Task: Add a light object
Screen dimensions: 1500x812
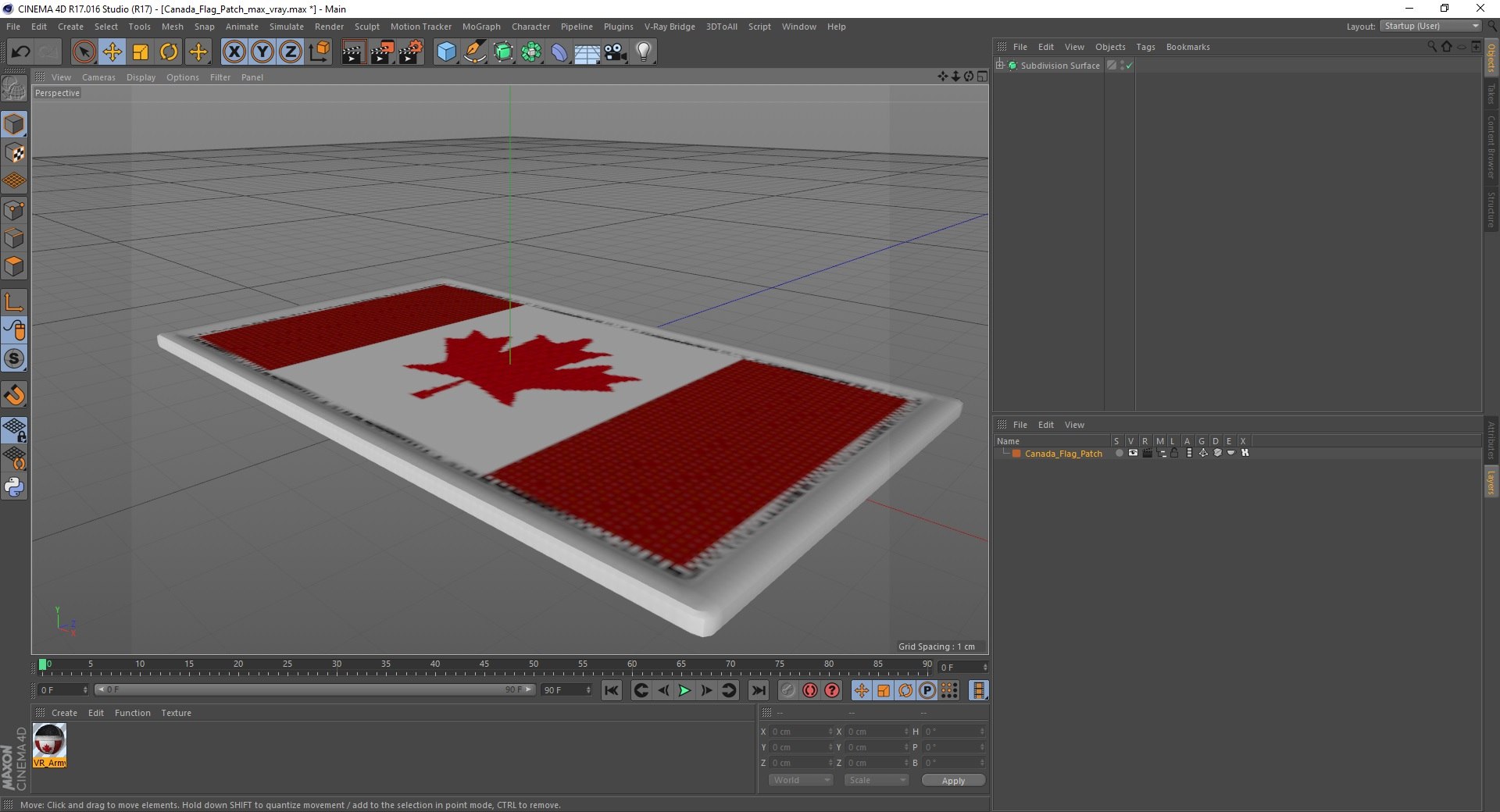Action: 644,52
